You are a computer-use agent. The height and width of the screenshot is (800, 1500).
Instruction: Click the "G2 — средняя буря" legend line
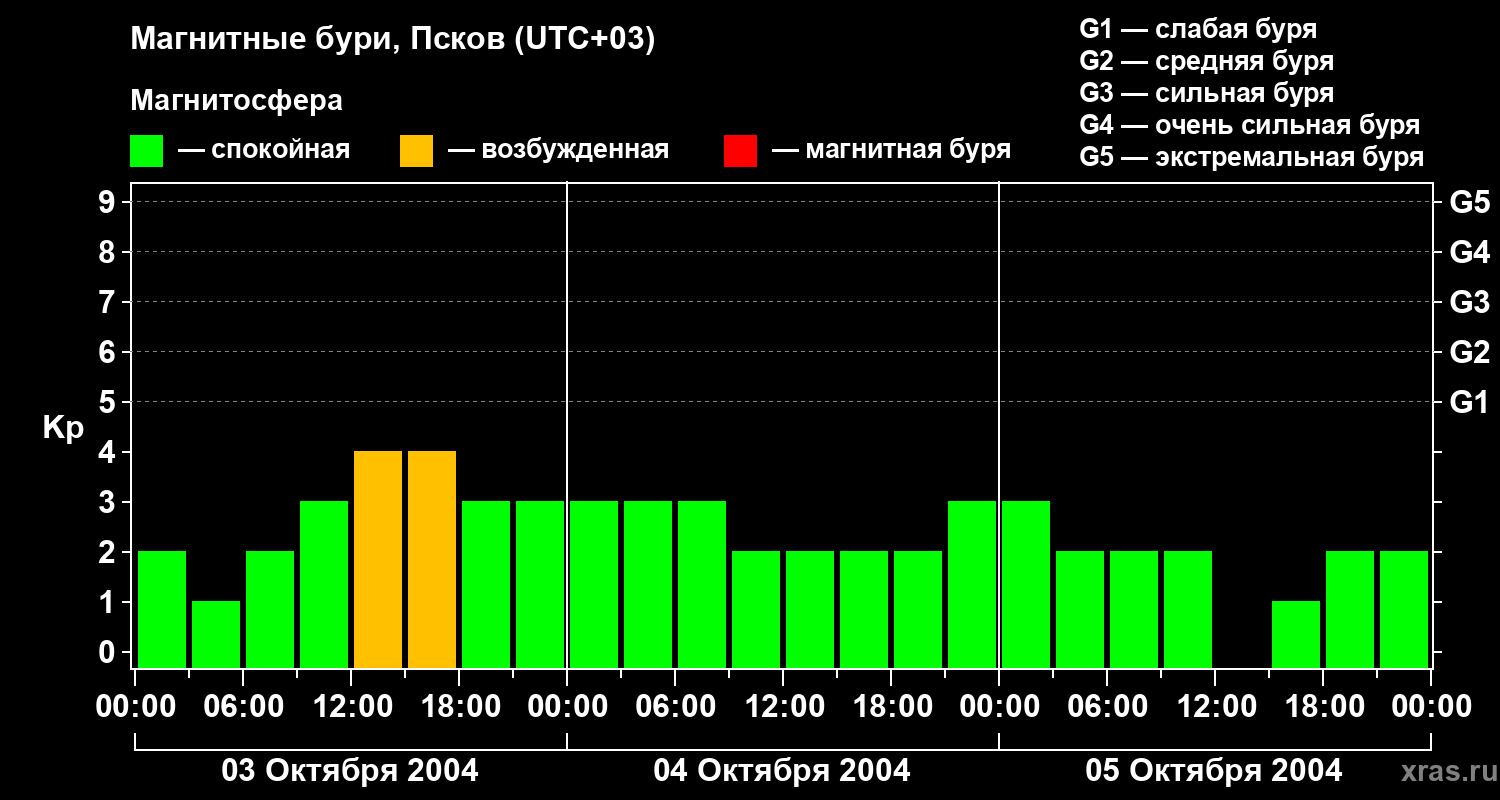pyautogui.click(x=1206, y=61)
